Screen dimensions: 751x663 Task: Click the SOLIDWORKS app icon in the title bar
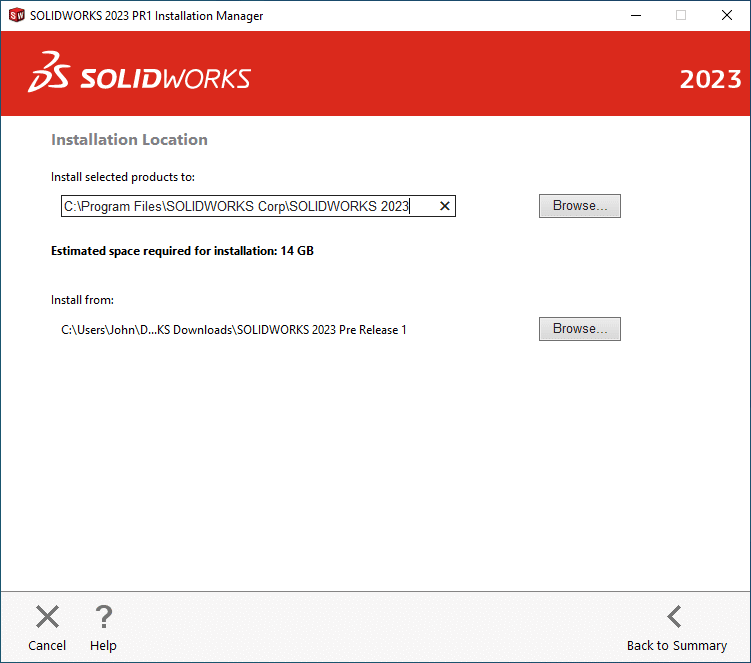click(x=17, y=15)
